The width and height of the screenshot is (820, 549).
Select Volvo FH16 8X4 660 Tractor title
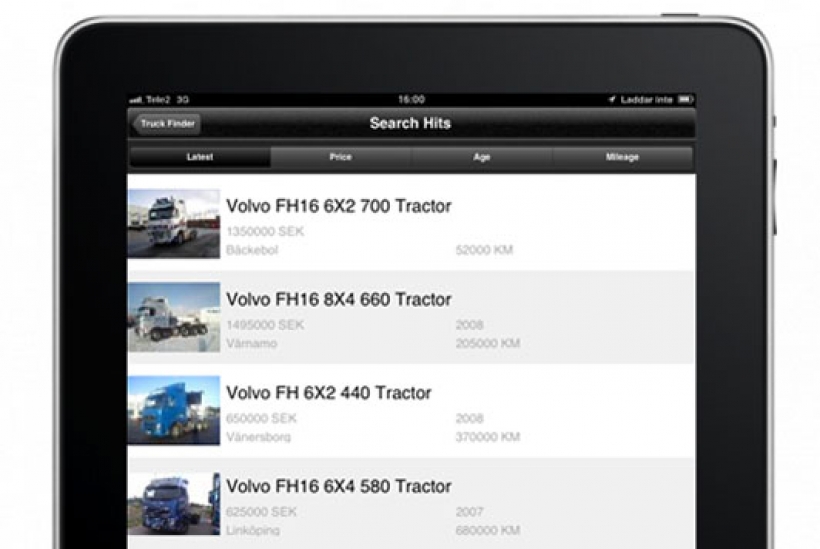[x=338, y=300]
